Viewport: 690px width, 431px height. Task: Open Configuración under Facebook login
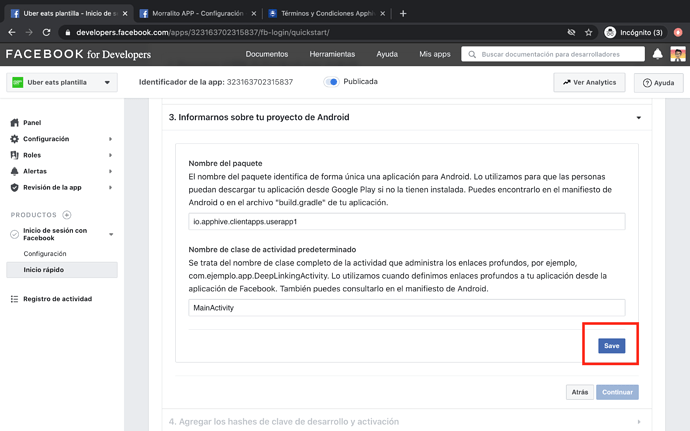[45, 254]
